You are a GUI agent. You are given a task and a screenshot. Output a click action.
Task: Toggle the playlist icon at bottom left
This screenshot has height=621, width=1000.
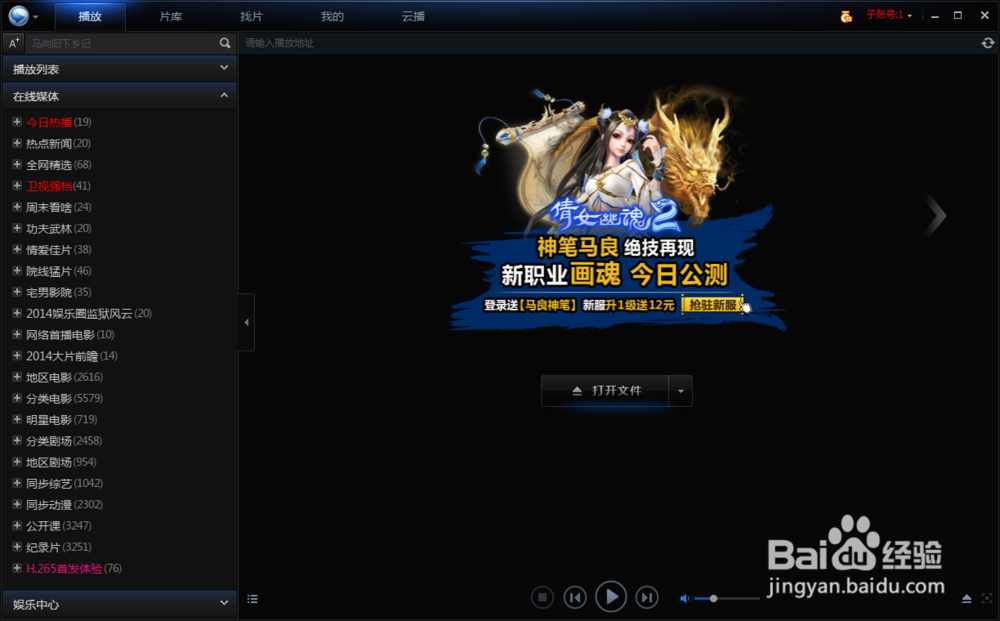point(253,599)
